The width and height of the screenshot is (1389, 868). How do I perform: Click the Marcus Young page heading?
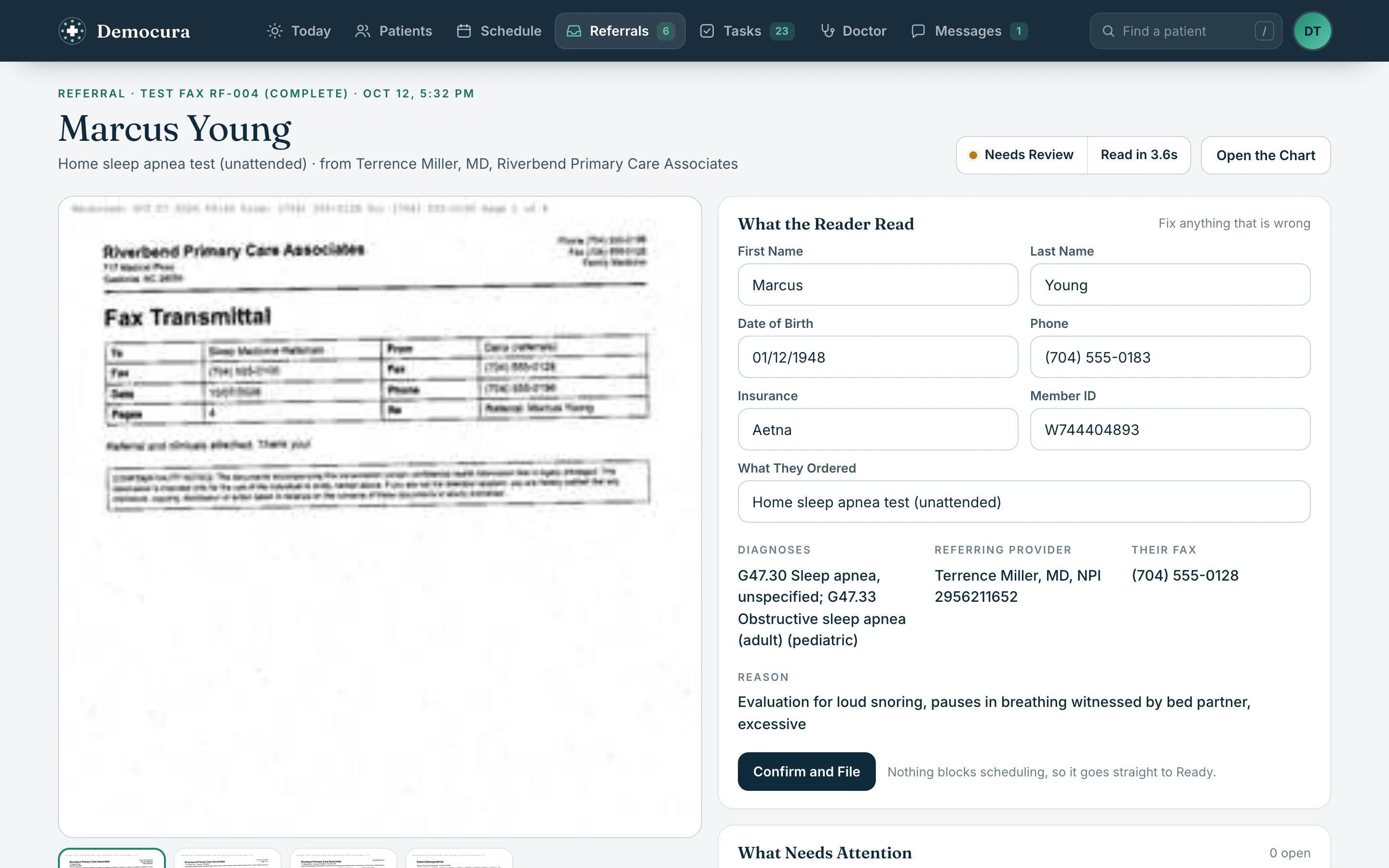pos(175,129)
